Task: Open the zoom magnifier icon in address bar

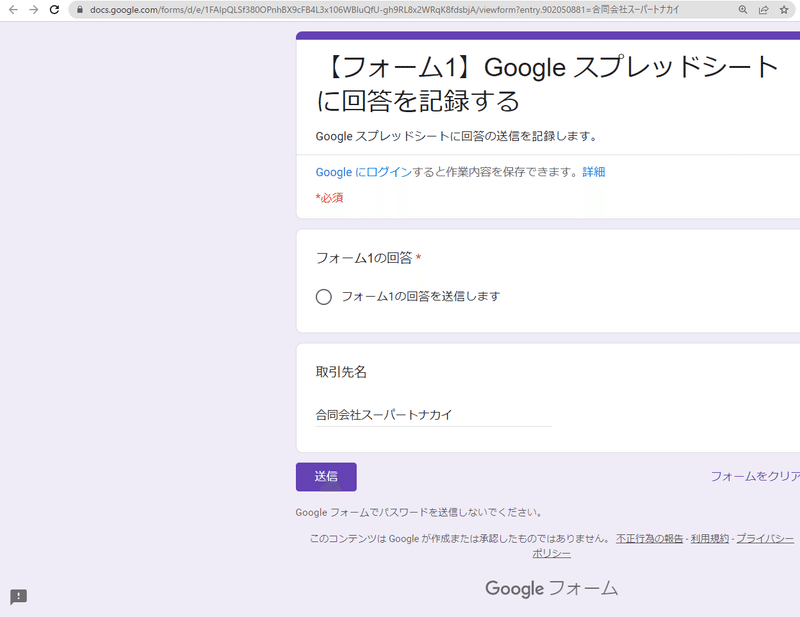Action: click(743, 10)
